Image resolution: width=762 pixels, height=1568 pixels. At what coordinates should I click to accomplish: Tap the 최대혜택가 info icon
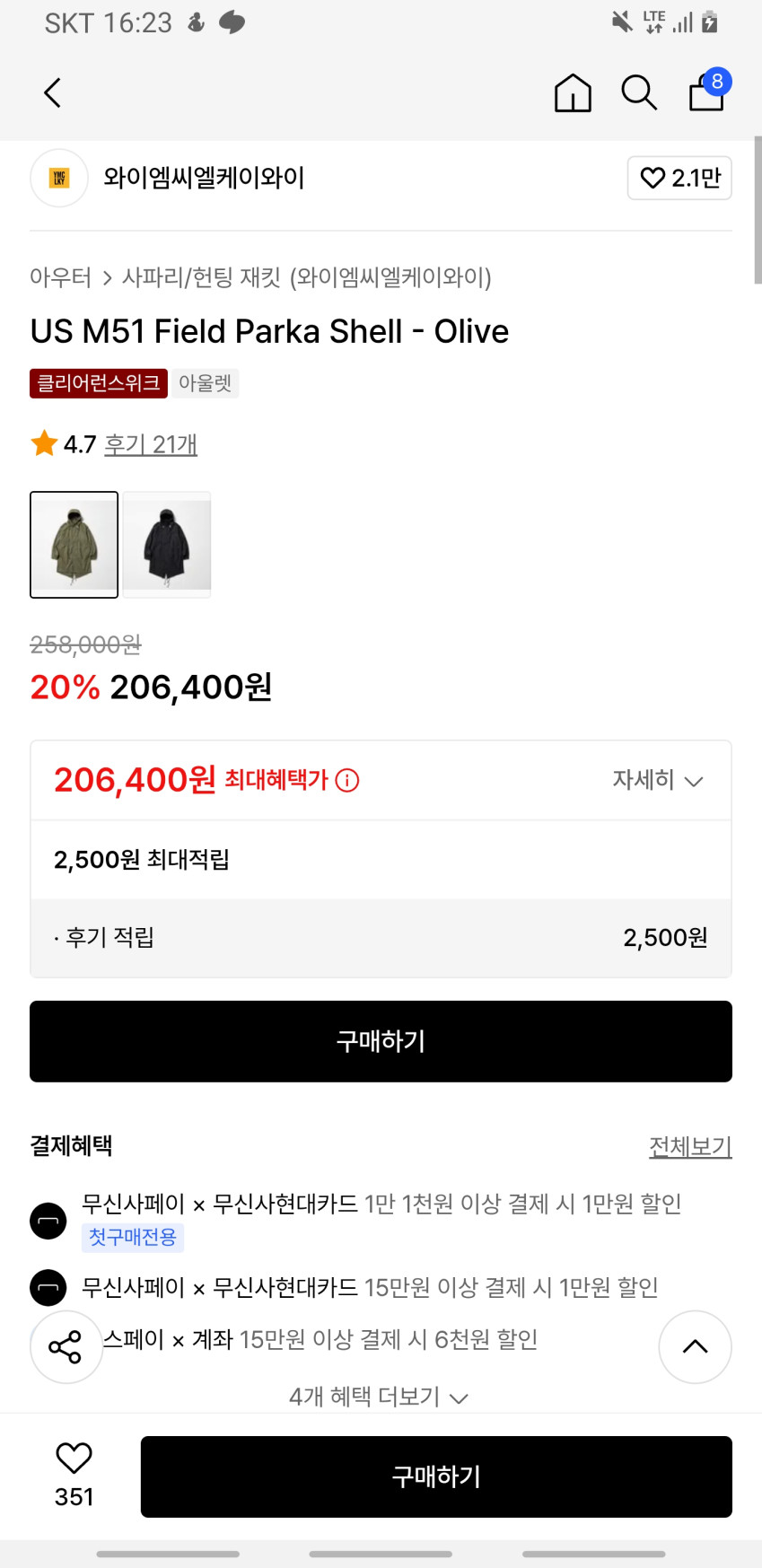coord(347,781)
